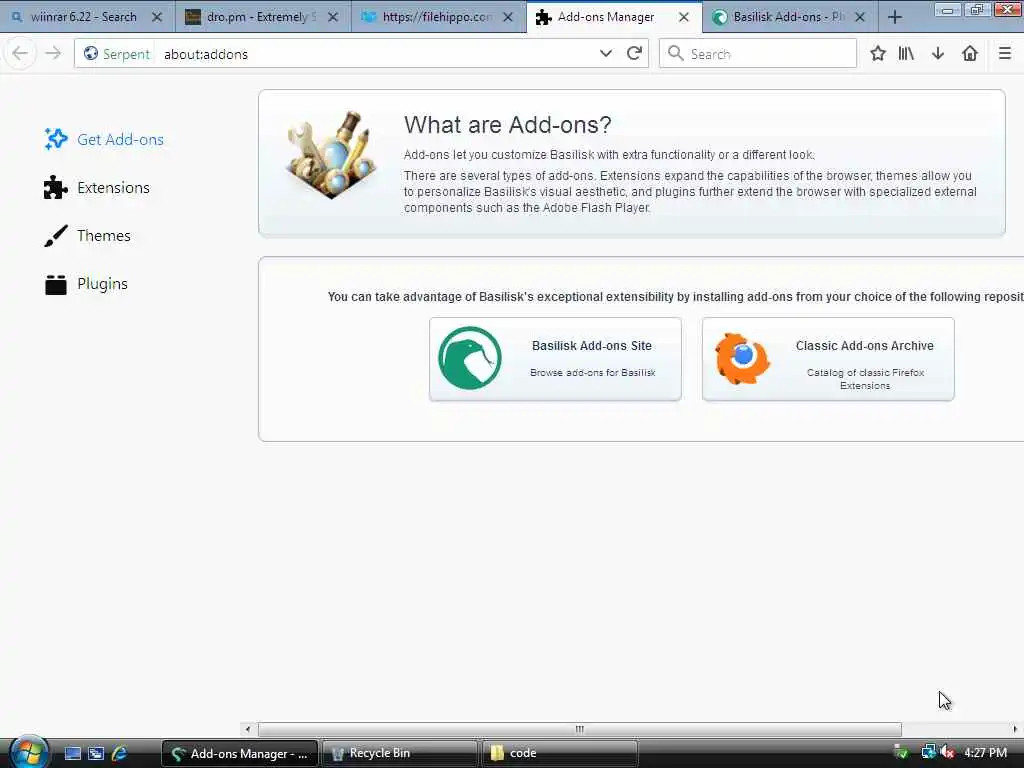1024x768 pixels.
Task: Click the scrollbar right arrow
Action: 1015,729
